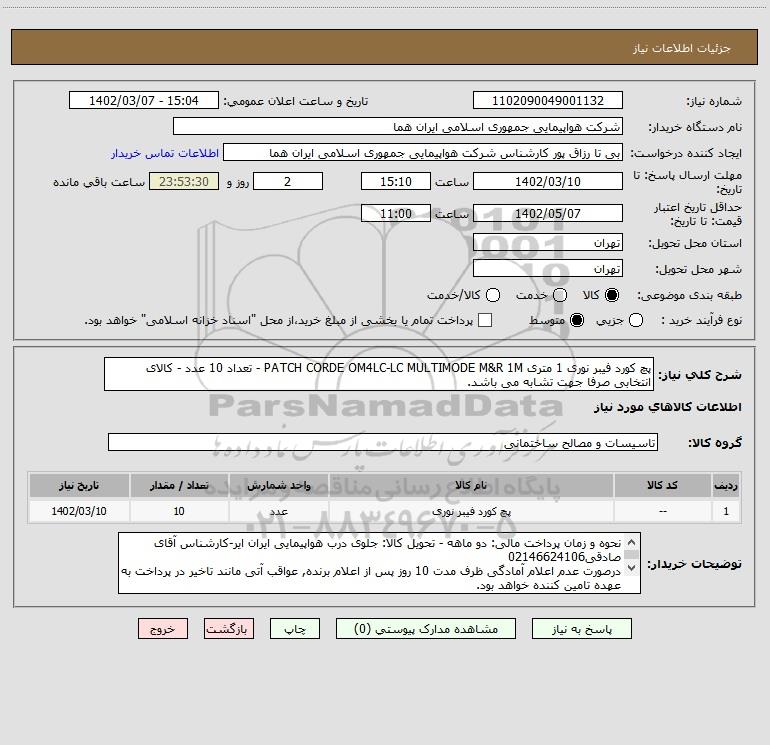Click the unit cell عدد
770x745 pixels.
pos(278,511)
